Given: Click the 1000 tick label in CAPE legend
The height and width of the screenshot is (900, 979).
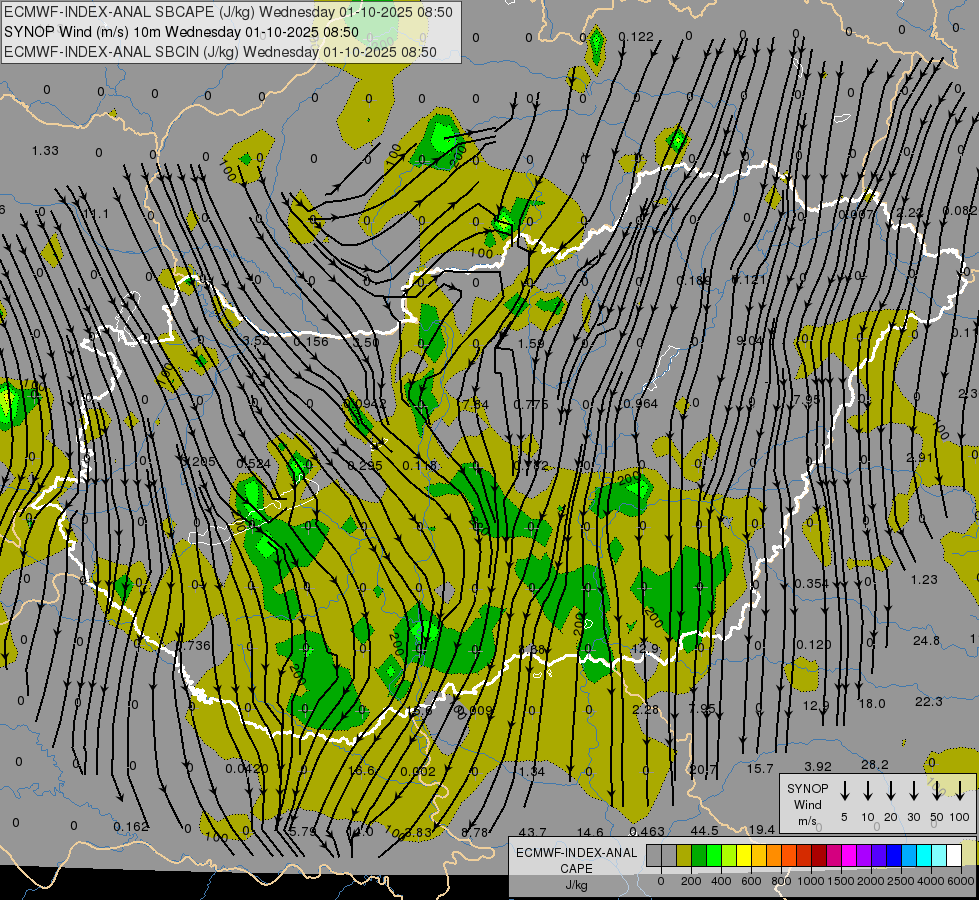Looking at the screenshot, I should [x=810, y=881].
